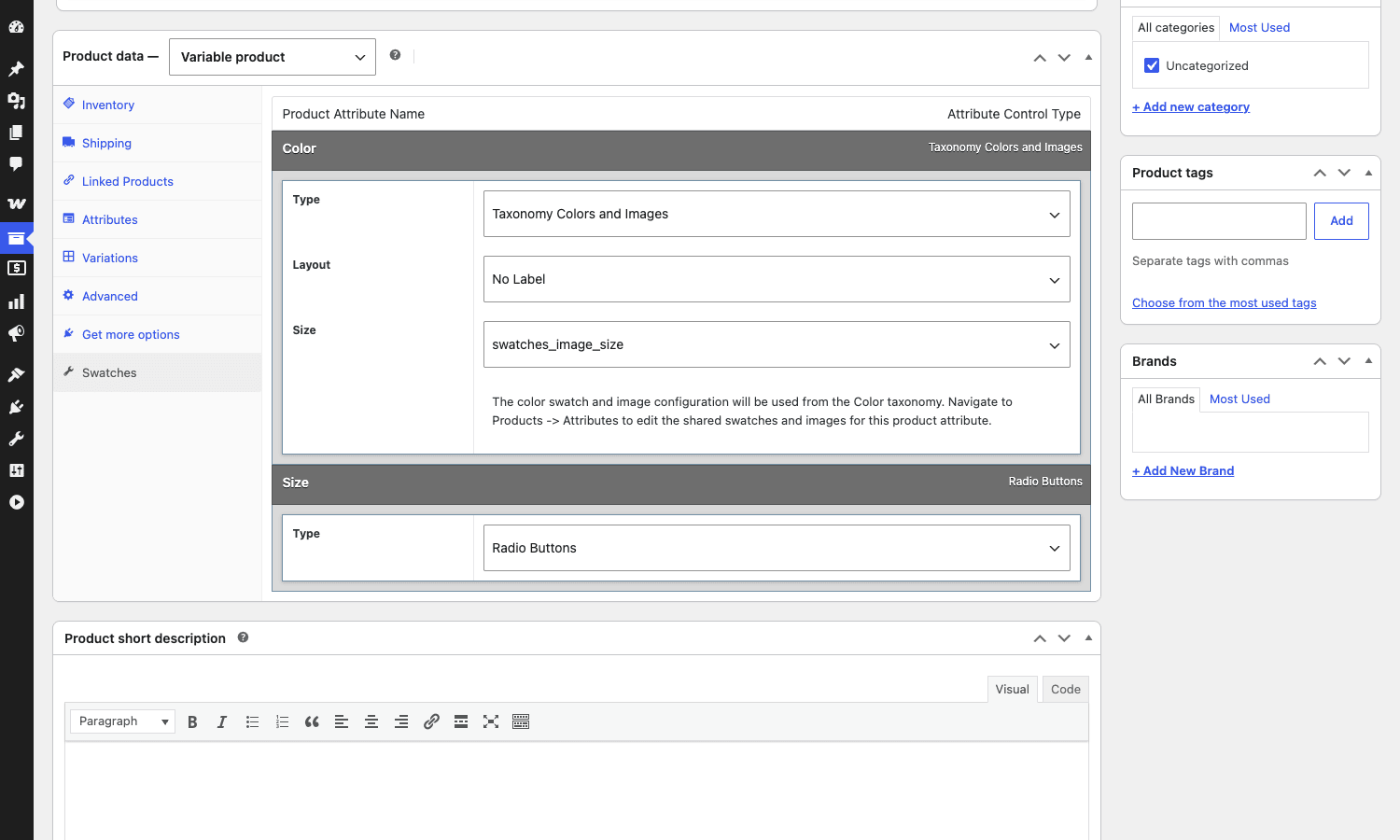Move the Brands panel down

(1344, 361)
